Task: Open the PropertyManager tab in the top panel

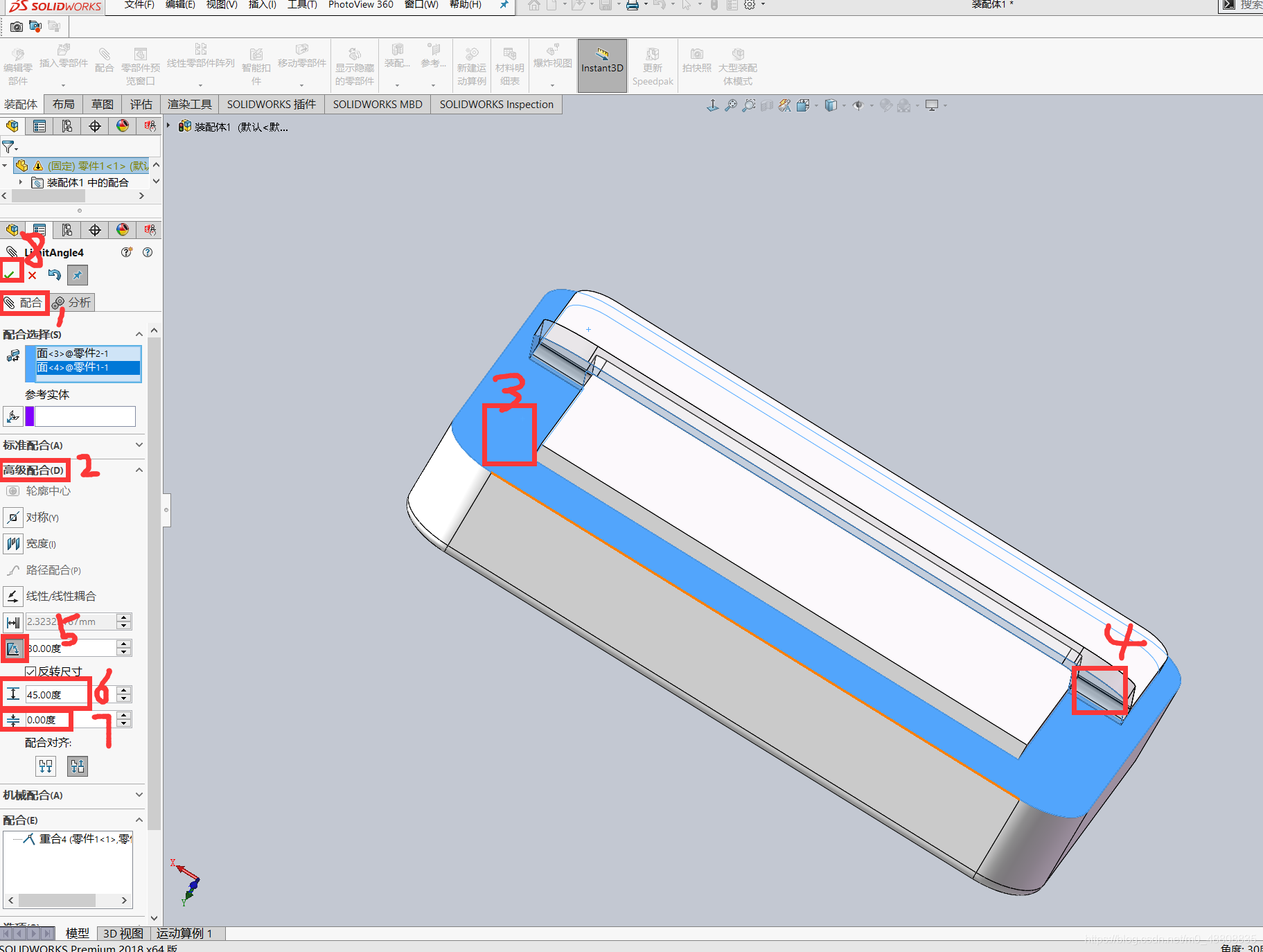Action: pos(39,126)
